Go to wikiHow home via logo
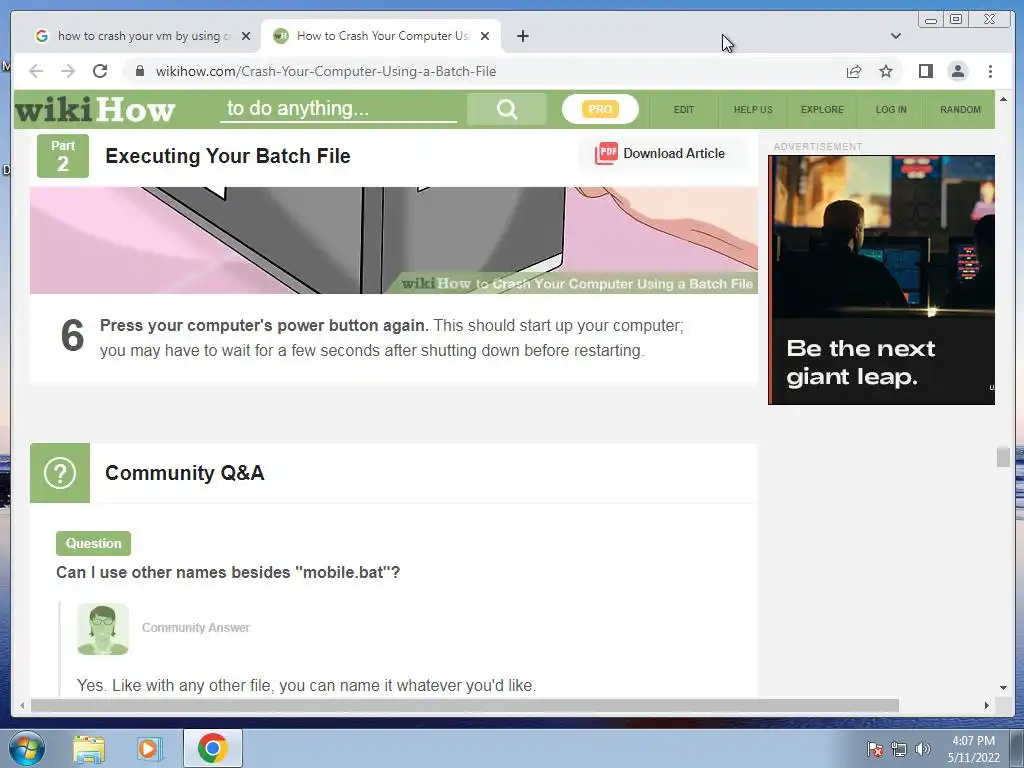This screenshot has height=768, width=1024. tap(95, 110)
